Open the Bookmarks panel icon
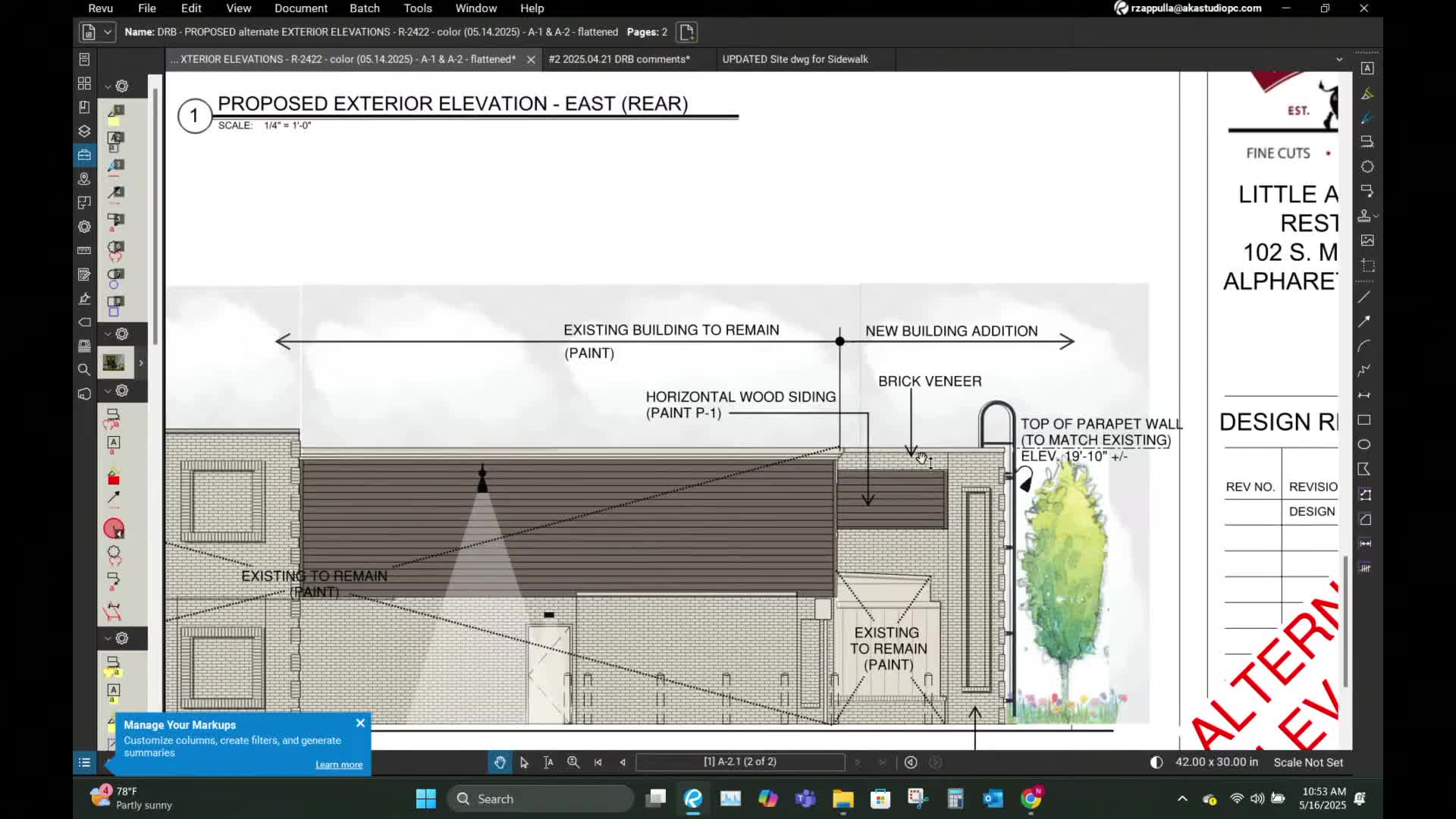 click(84, 107)
